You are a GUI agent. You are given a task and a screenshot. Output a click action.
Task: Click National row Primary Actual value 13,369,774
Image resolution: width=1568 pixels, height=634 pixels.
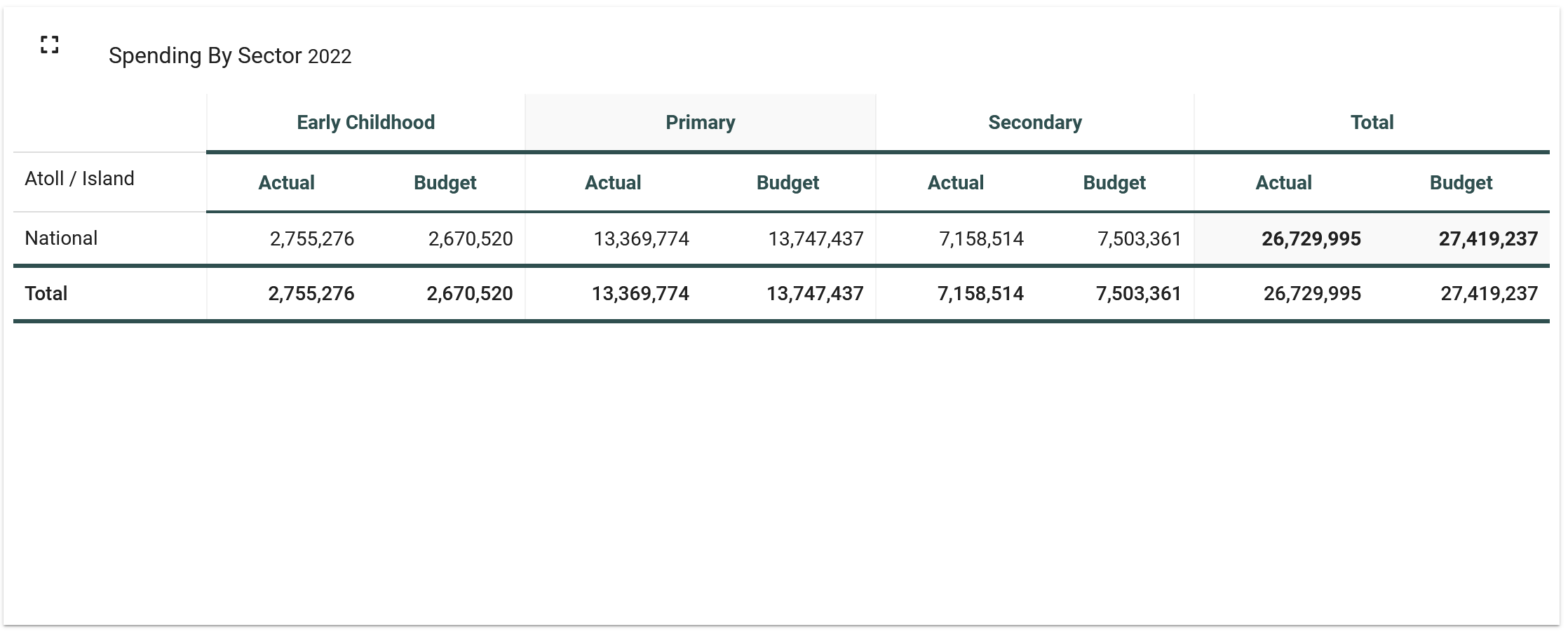[x=641, y=239]
